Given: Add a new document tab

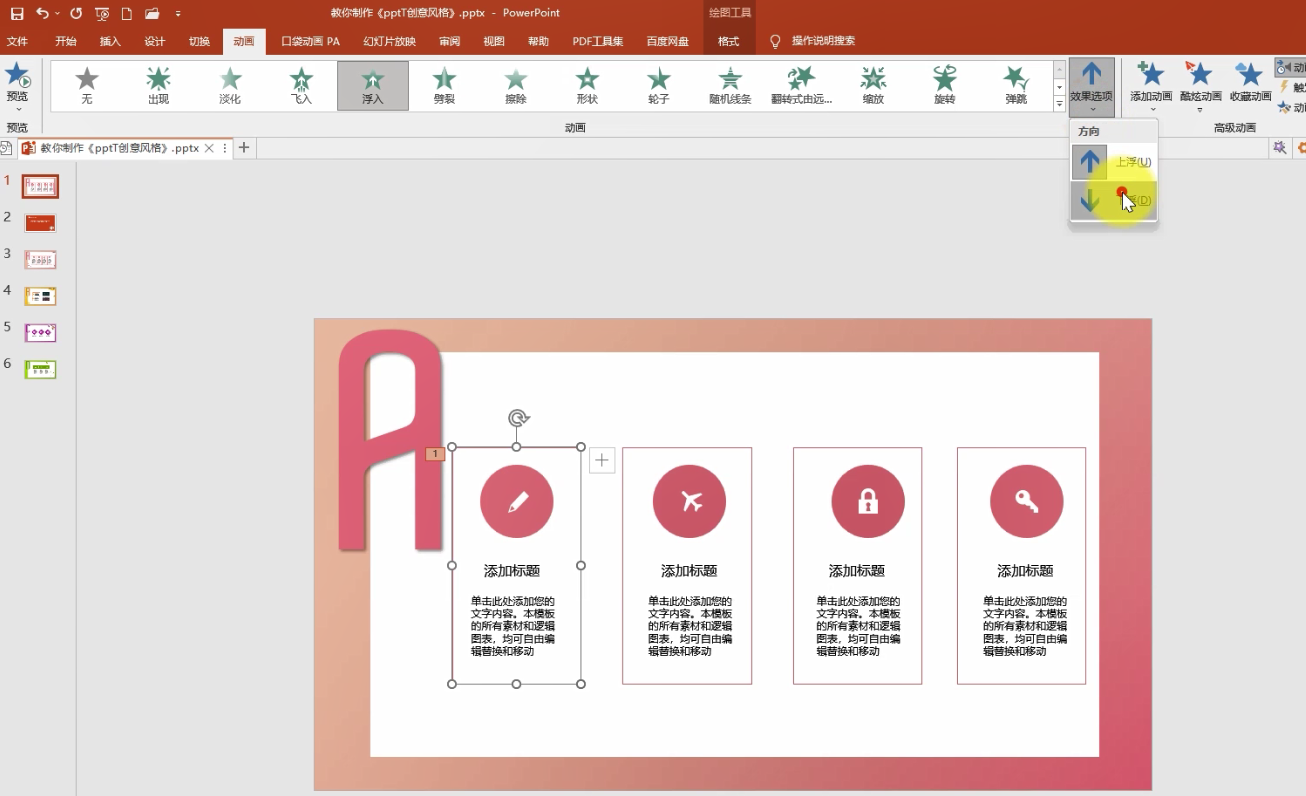Looking at the screenshot, I should (244, 148).
